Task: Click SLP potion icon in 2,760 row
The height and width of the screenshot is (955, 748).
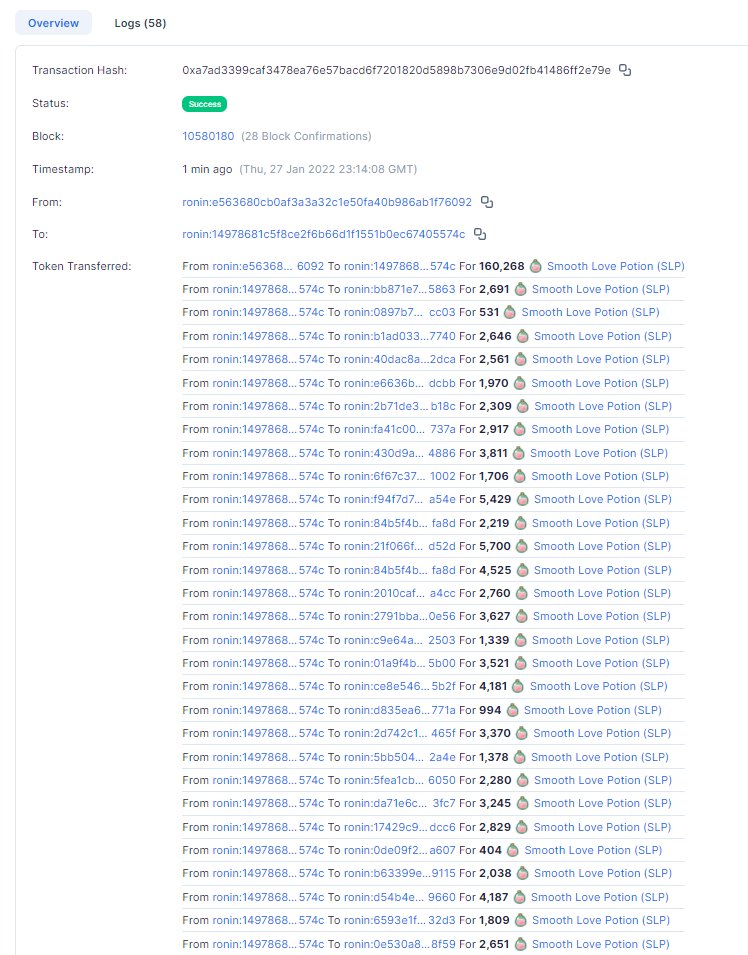Action: point(521,593)
